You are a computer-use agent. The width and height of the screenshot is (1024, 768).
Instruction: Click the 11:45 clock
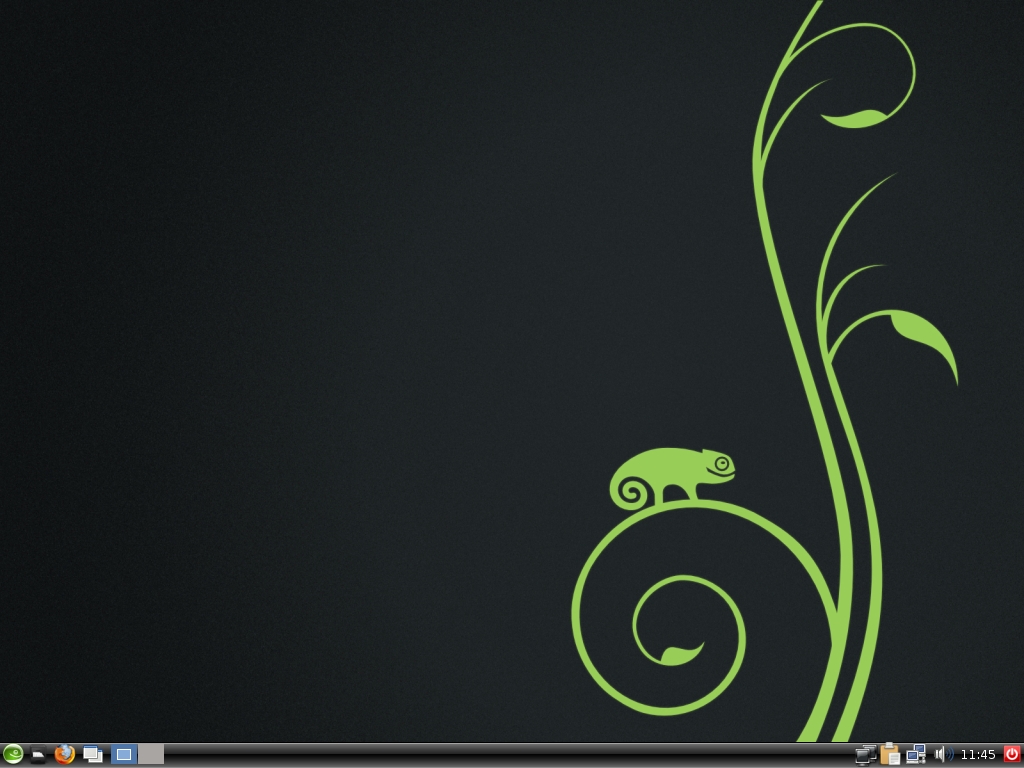(x=978, y=755)
